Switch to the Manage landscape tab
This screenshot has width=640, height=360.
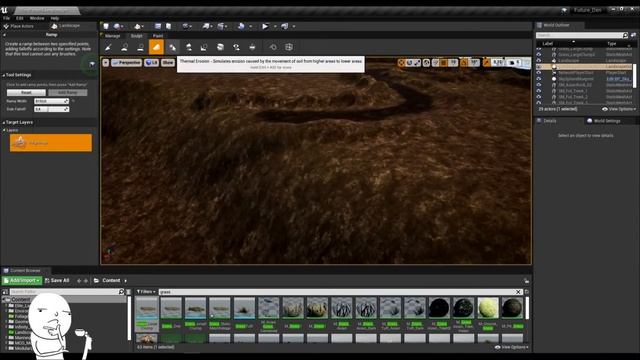pos(112,36)
